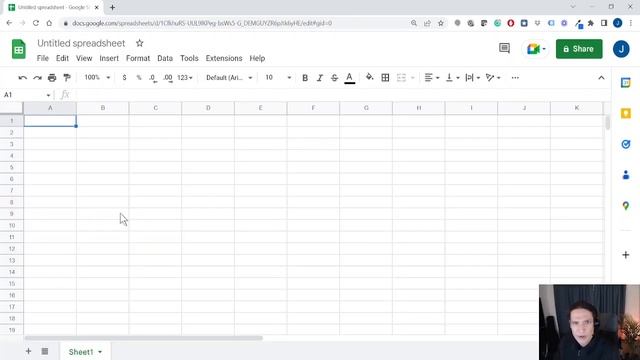
Task: Format as percent with % icon
Action: [139, 78]
